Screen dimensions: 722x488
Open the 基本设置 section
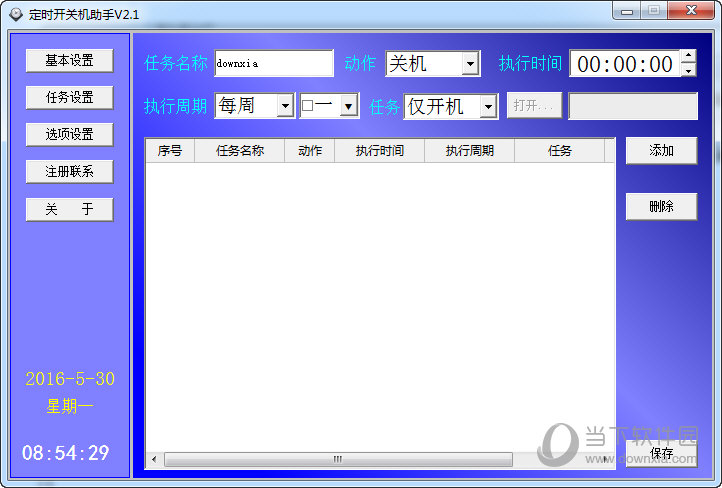70,60
